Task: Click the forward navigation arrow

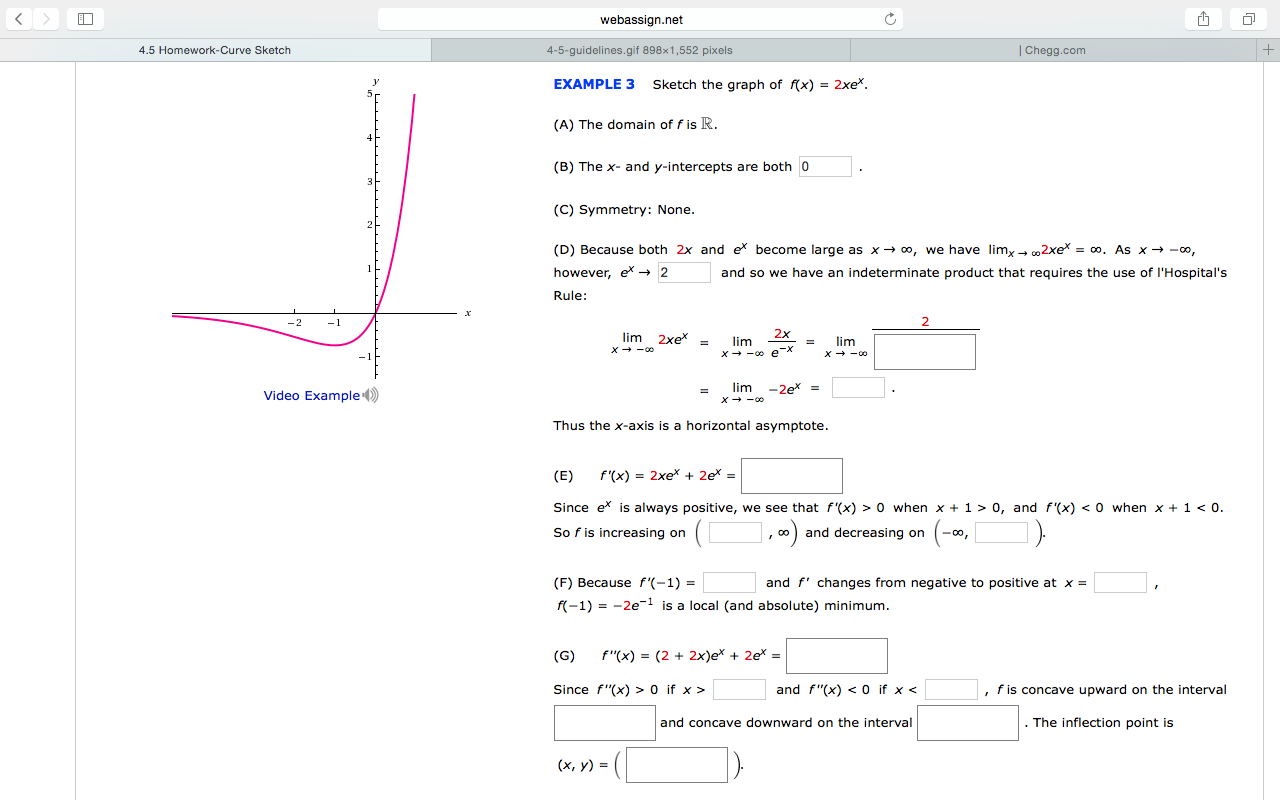Action: pos(45,18)
